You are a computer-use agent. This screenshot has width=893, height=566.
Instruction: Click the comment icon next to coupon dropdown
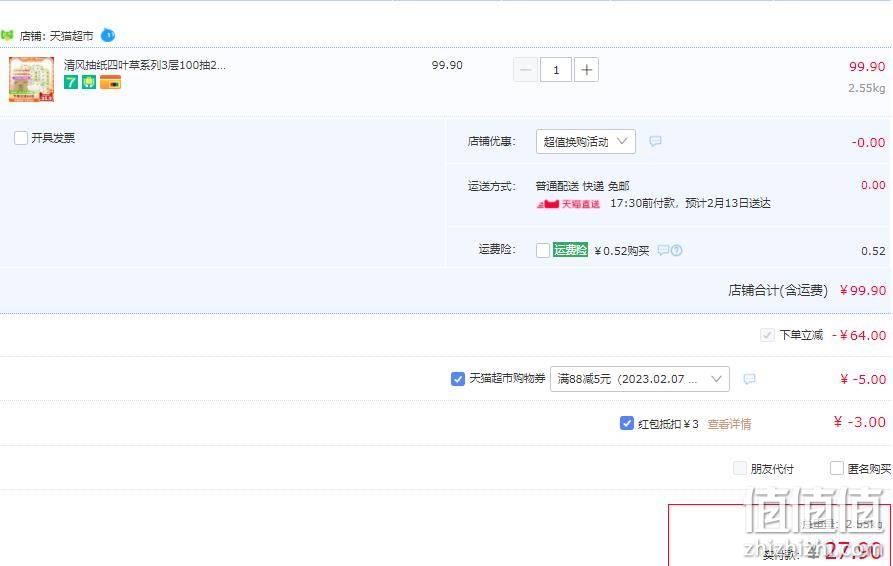click(x=749, y=379)
